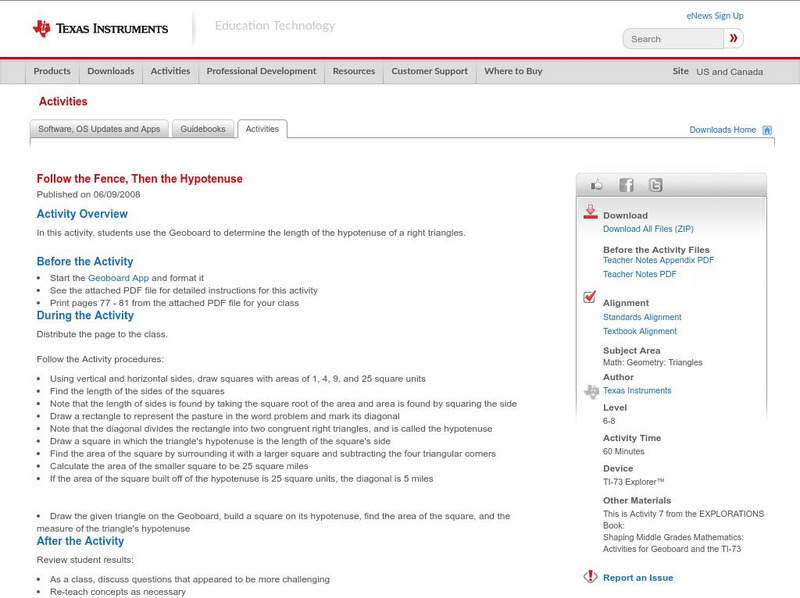Open the US and Canada site selector
The height and width of the screenshot is (598, 800).
(729, 72)
